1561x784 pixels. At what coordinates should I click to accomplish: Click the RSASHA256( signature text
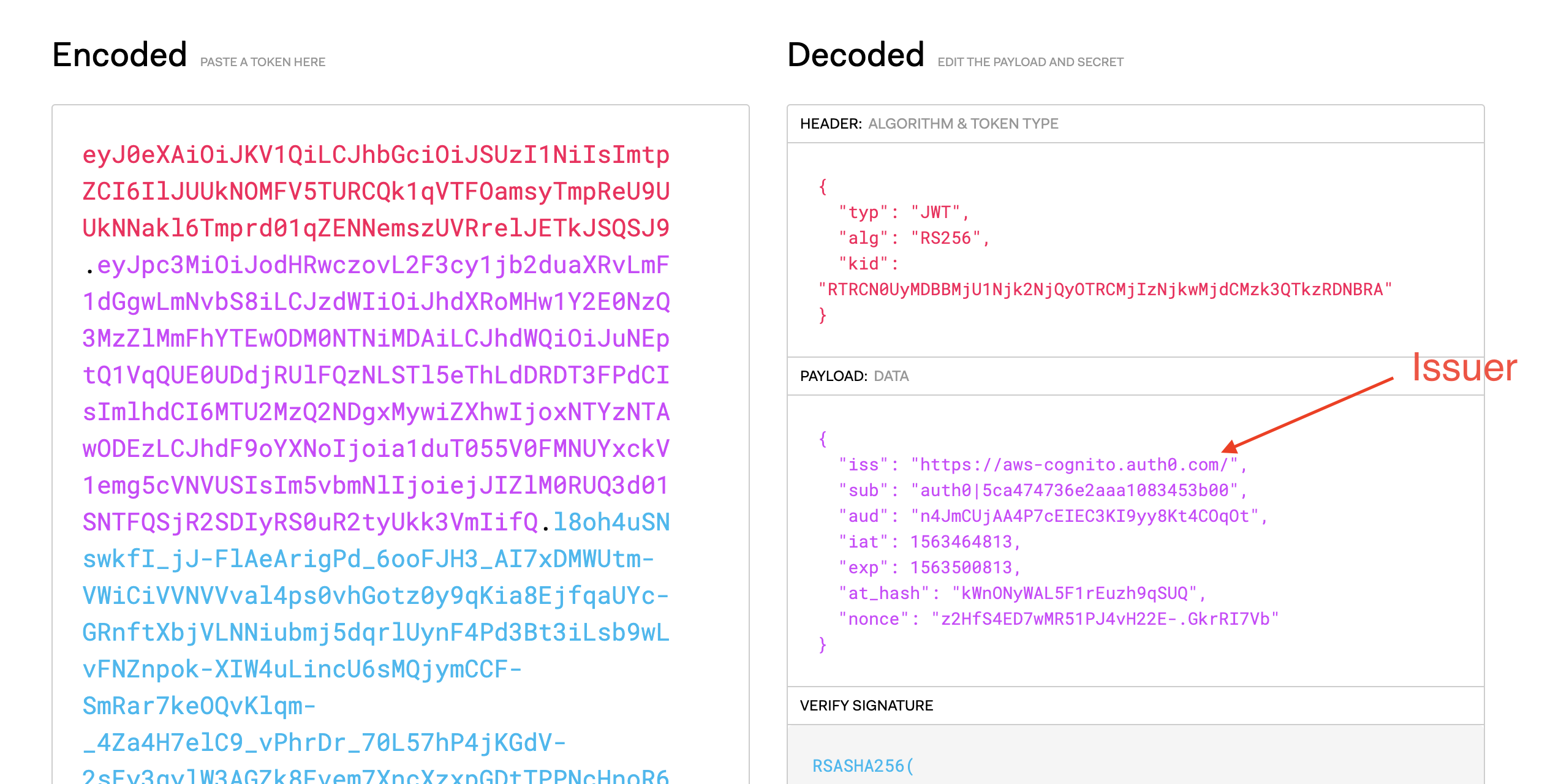tap(863, 766)
